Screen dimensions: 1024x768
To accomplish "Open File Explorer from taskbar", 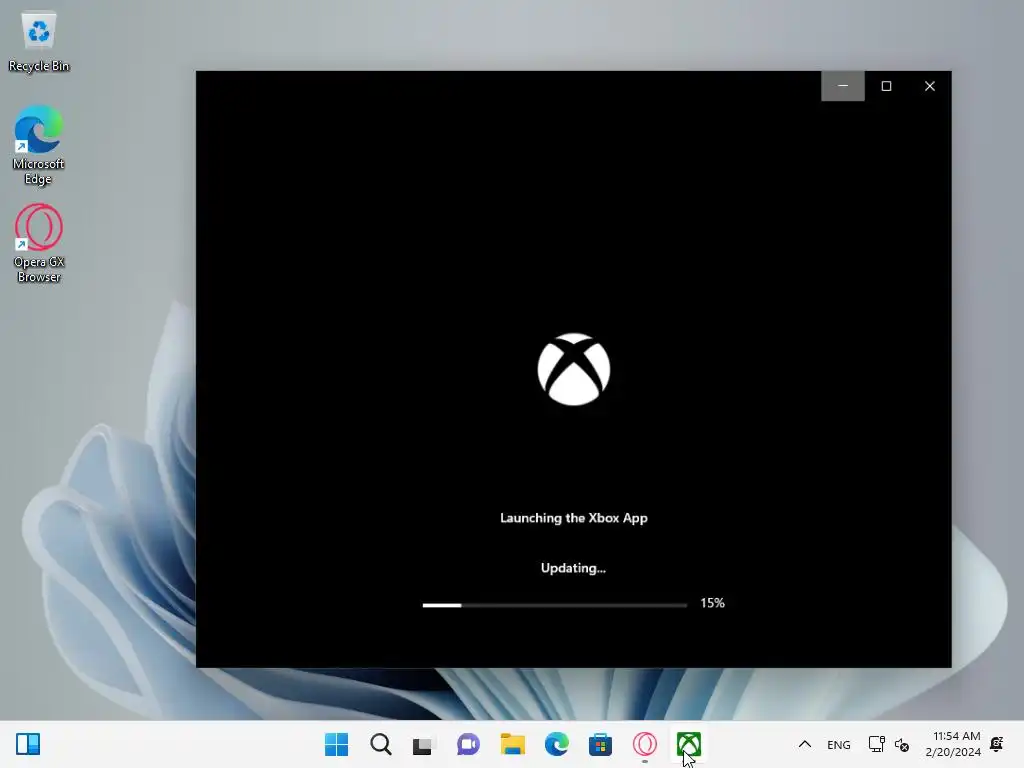I will 513,744.
